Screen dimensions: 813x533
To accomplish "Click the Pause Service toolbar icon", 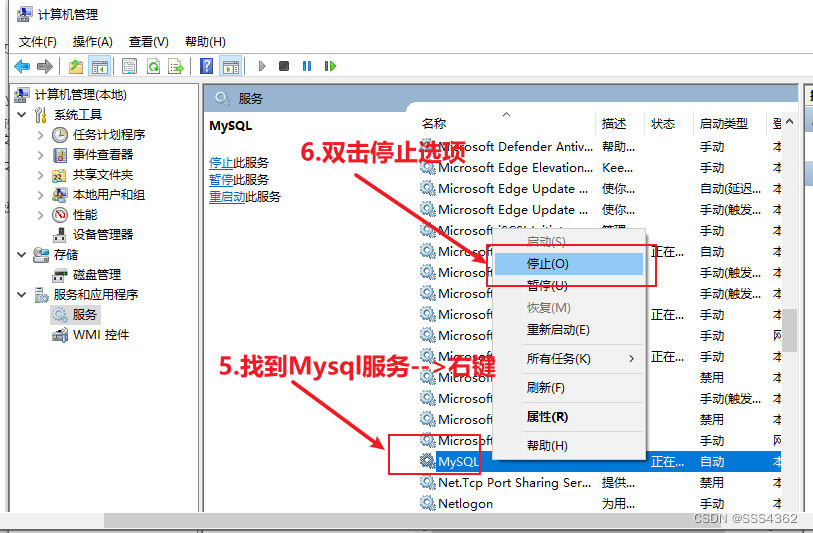I will (306, 66).
